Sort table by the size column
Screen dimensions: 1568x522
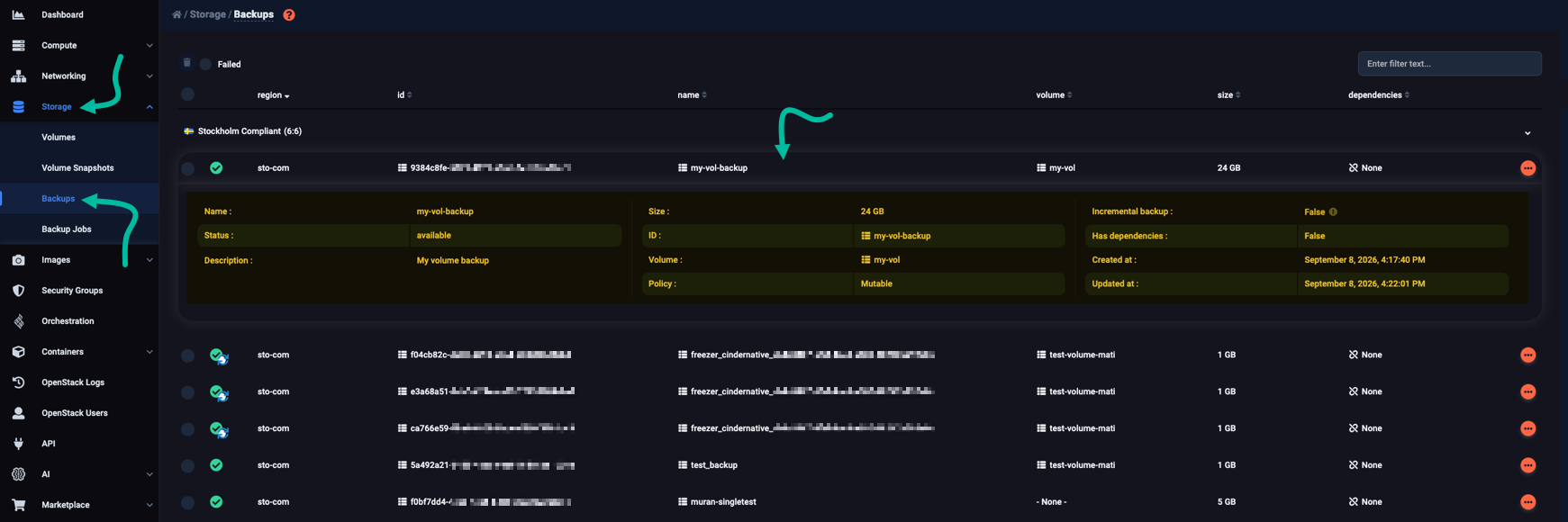coord(1228,94)
